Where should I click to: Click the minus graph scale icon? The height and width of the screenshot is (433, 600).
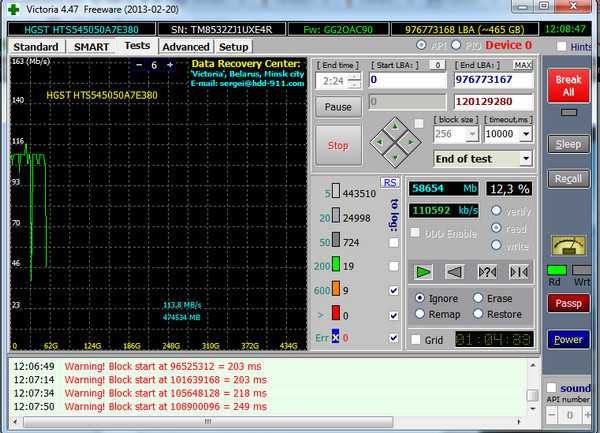(x=139, y=65)
